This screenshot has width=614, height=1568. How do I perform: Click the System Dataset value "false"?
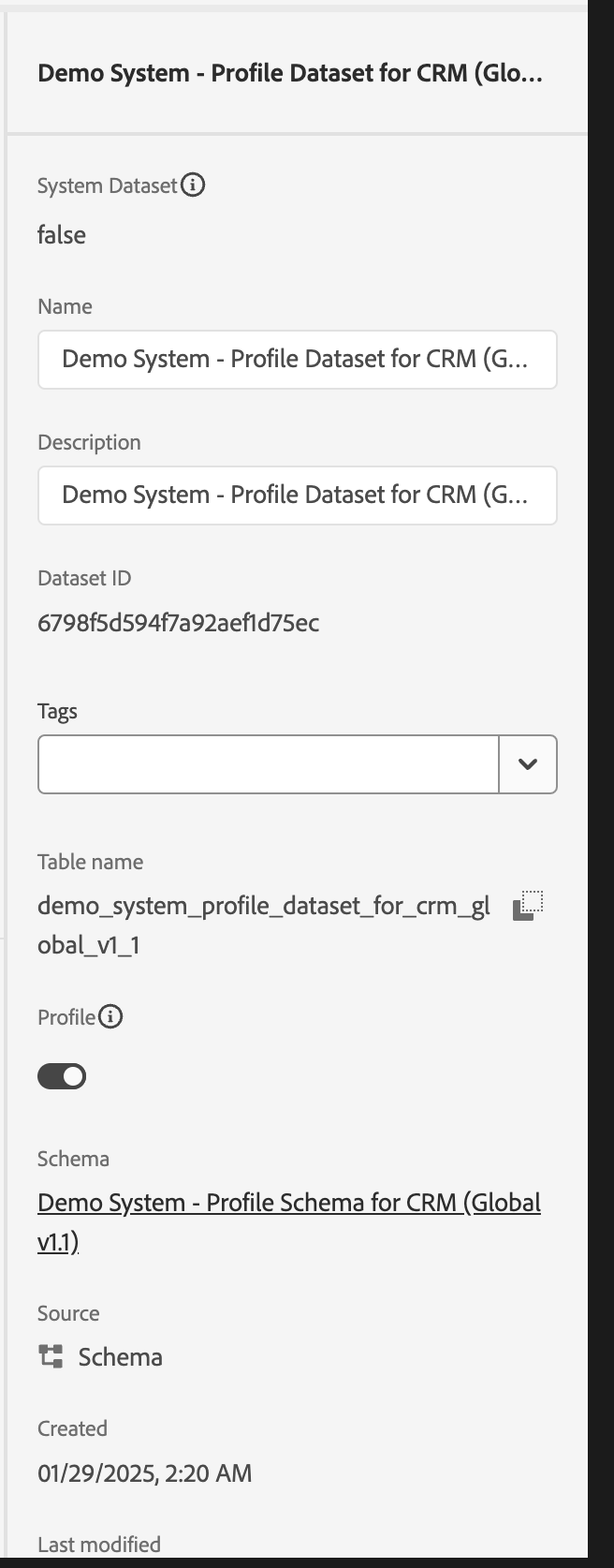point(62,235)
